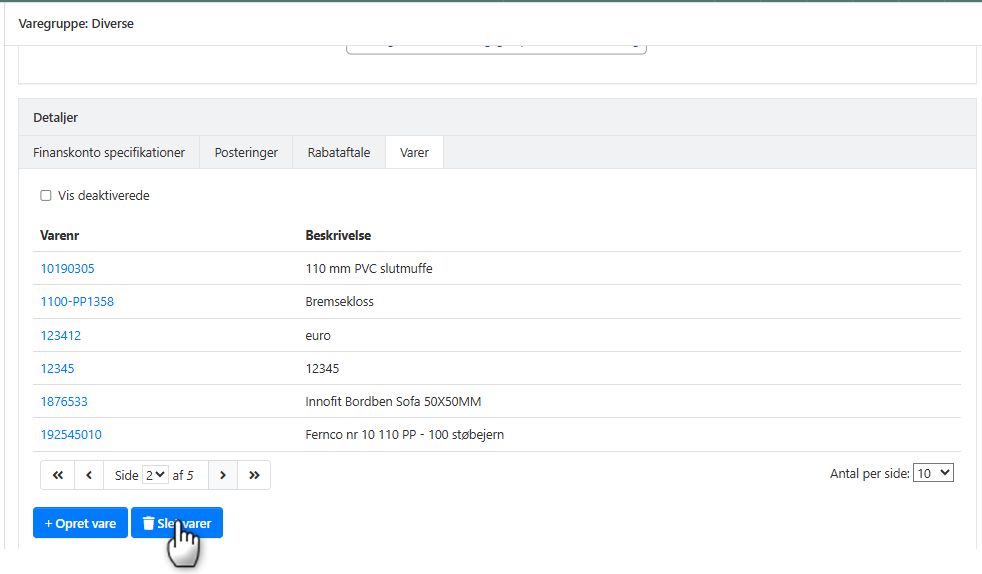982x574 pixels.
Task: Go to previous page arrow
Action: click(89, 475)
